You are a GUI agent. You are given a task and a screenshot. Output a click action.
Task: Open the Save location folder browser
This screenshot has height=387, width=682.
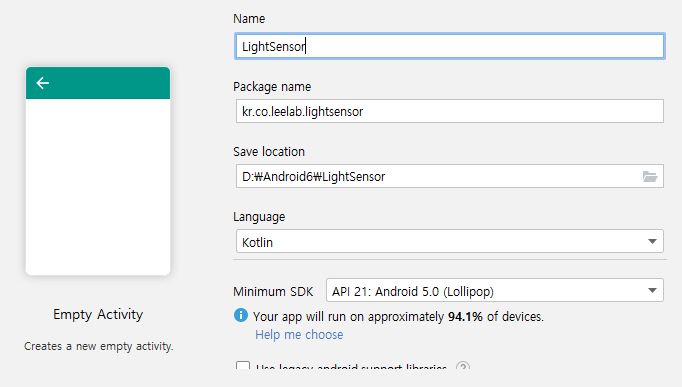pyautogui.click(x=650, y=176)
